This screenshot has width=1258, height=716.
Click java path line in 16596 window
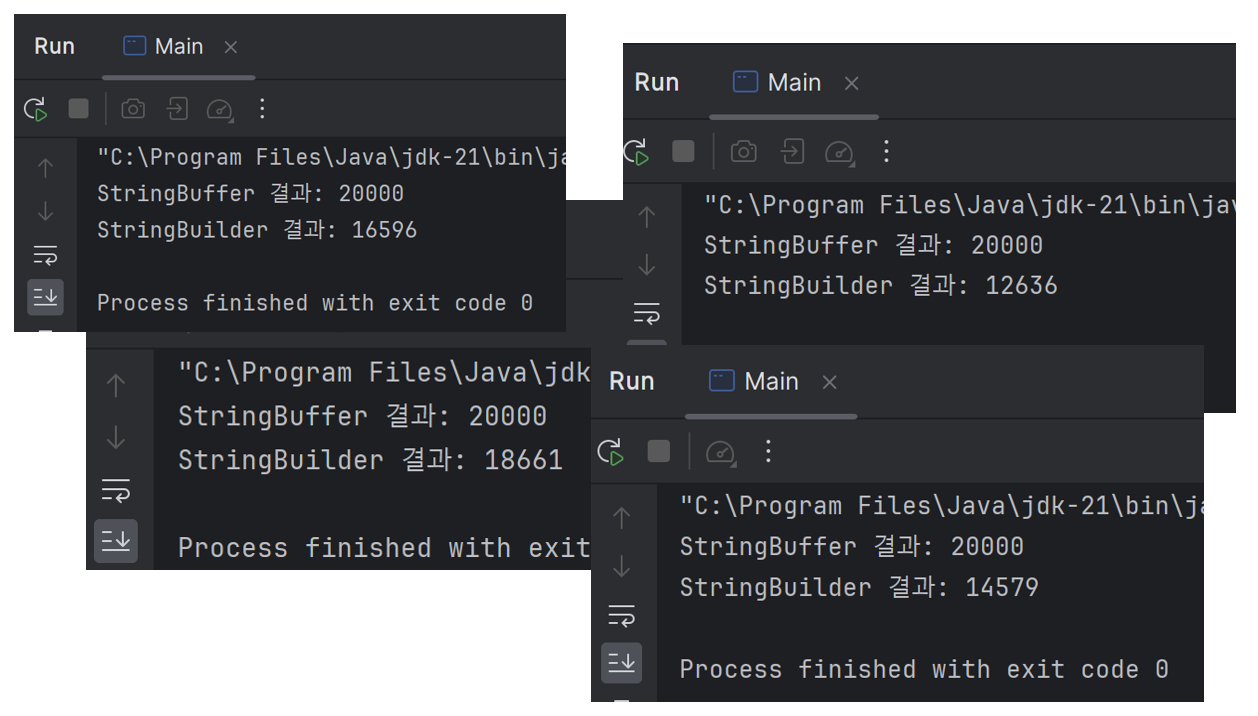(x=331, y=157)
